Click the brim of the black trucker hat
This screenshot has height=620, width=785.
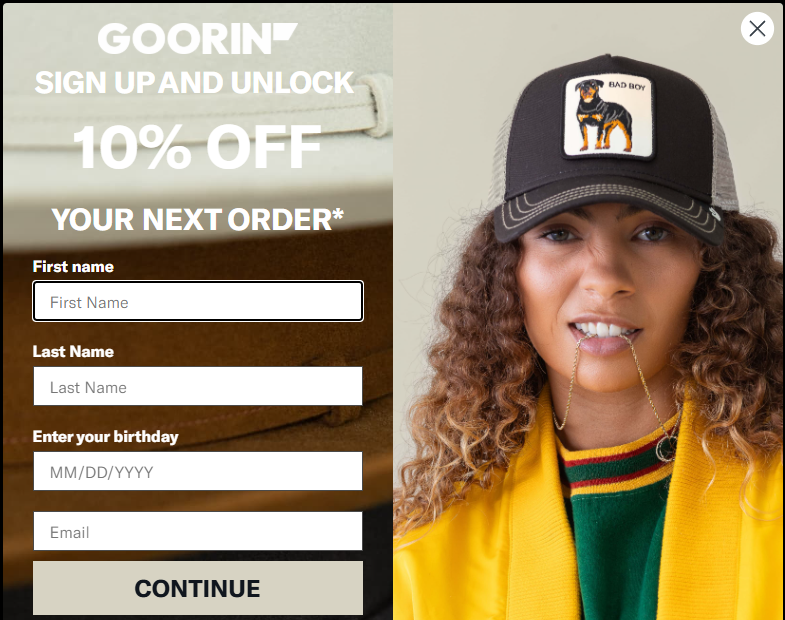(608, 214)
